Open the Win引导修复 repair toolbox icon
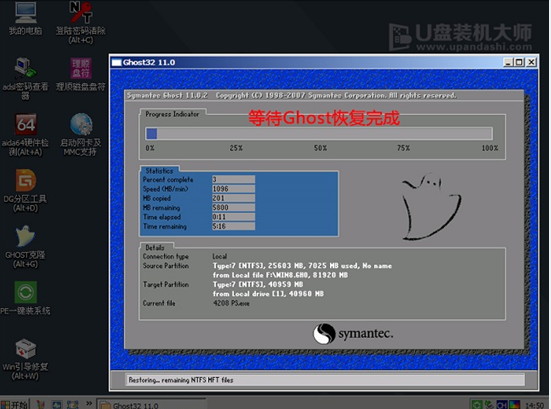Viewport: 551px width, 409px height. coord(25,359)
